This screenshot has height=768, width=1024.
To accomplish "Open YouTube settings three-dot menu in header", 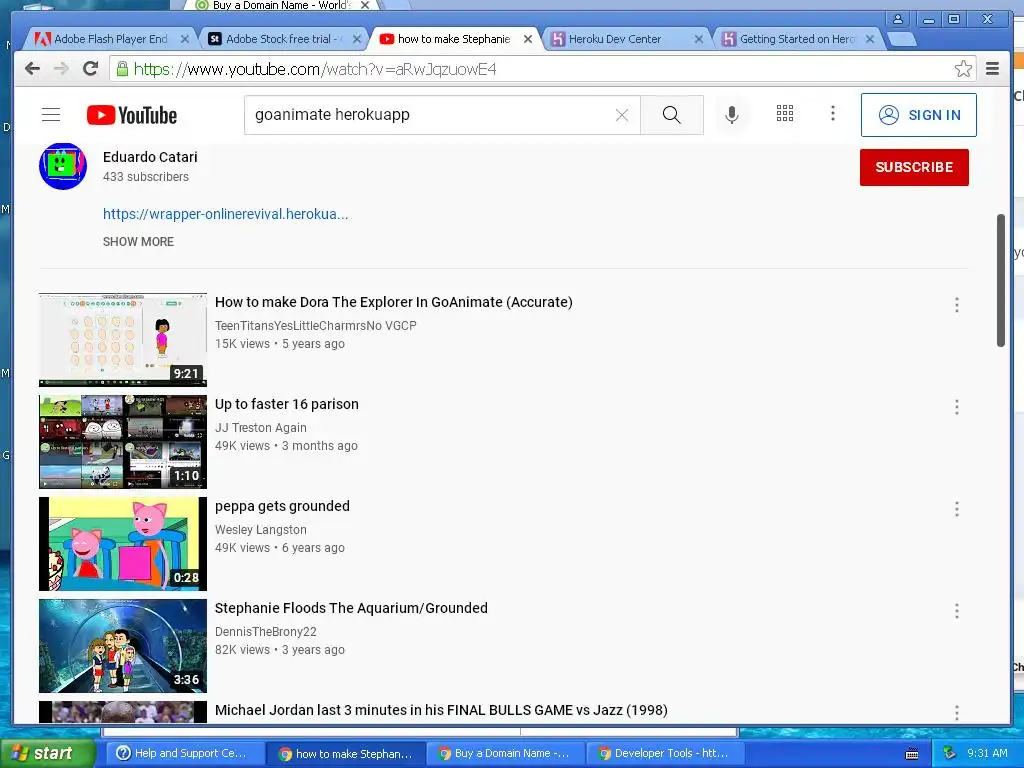I will pyautogui.click(x=833, y=114).
